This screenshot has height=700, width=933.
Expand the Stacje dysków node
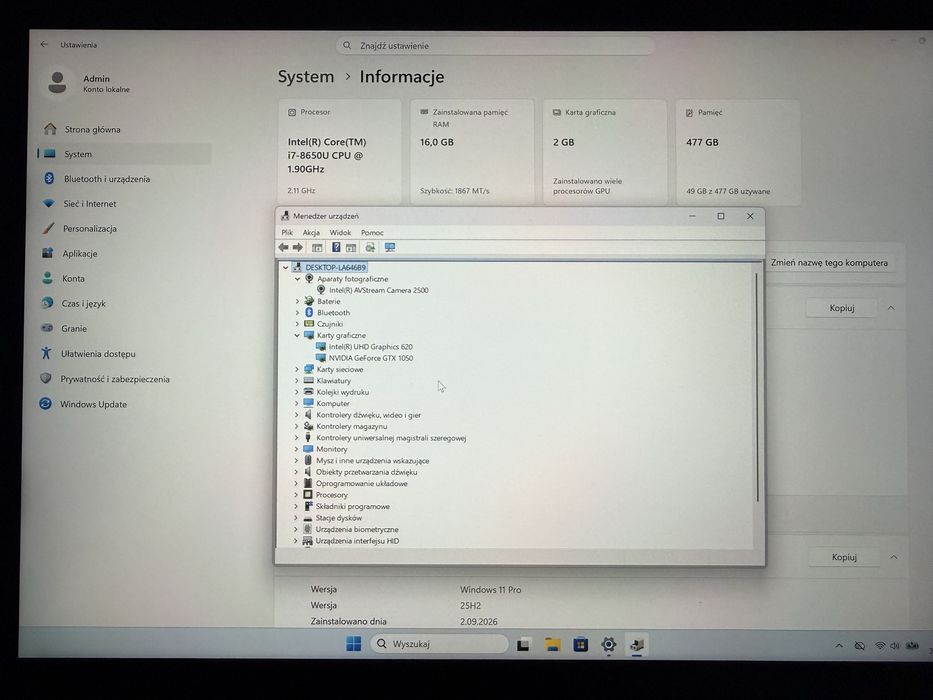[x=296, y=518]
